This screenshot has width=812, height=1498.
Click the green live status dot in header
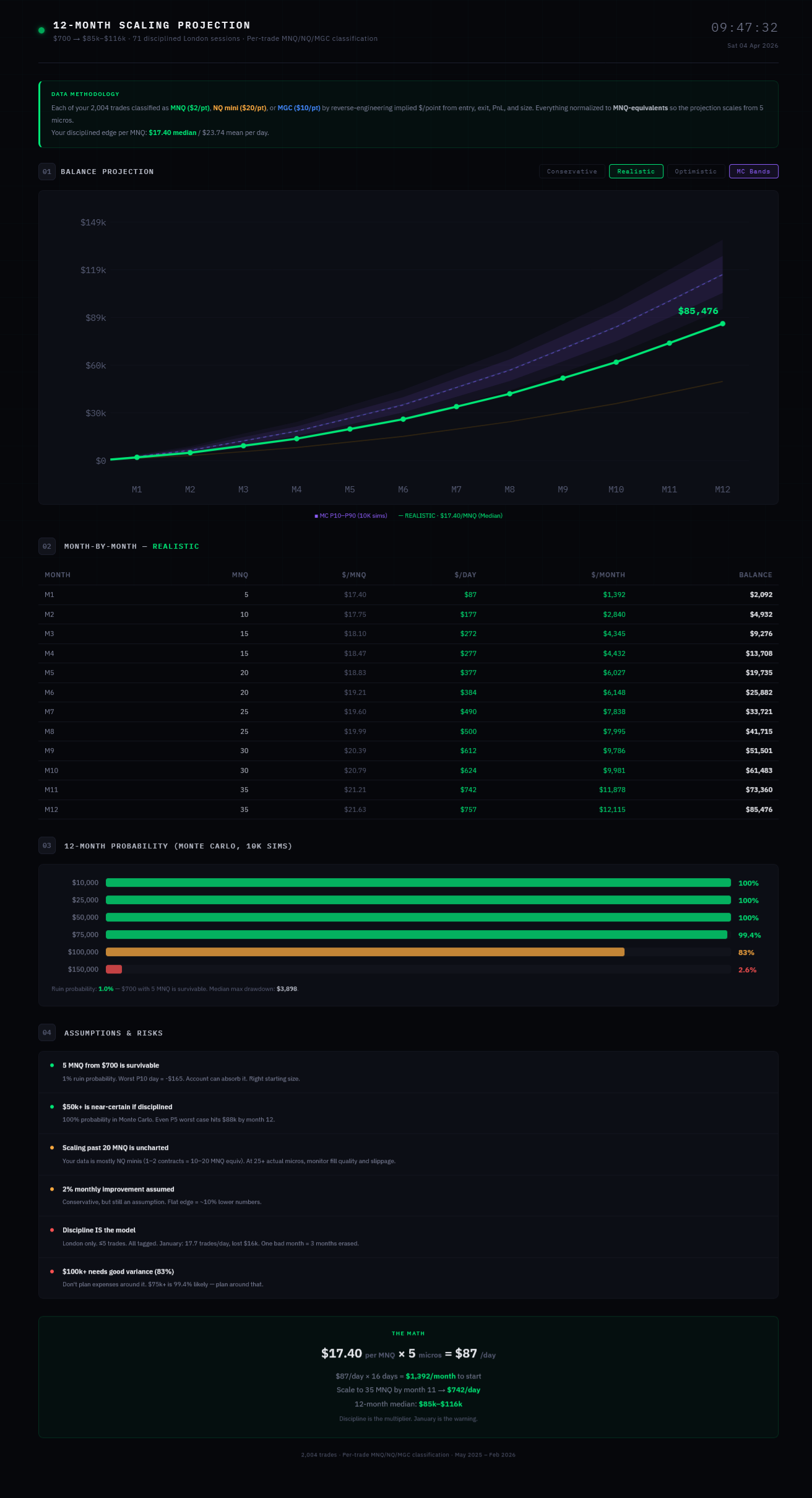pos(41,30)
